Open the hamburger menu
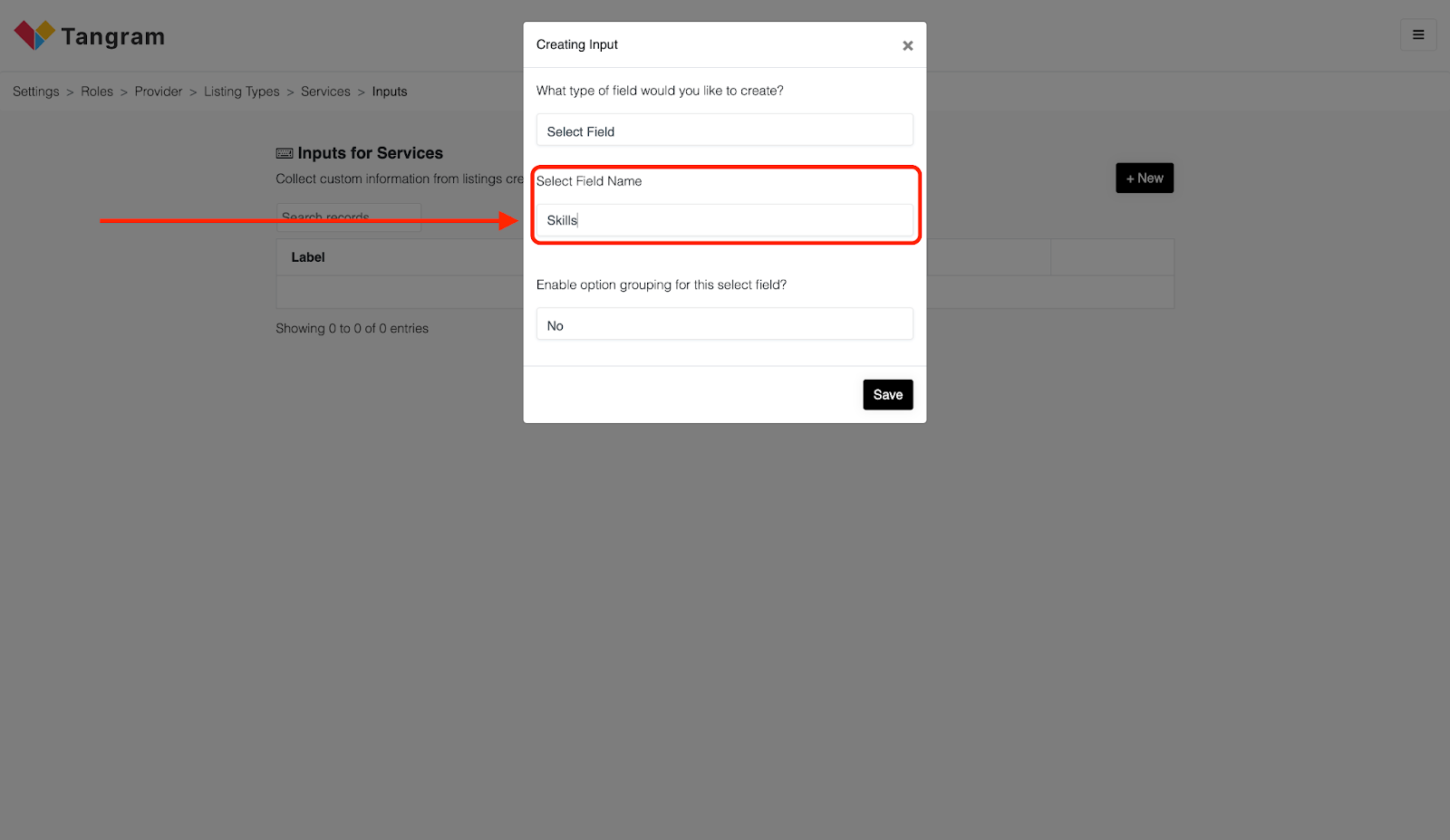 (1418, 35)
